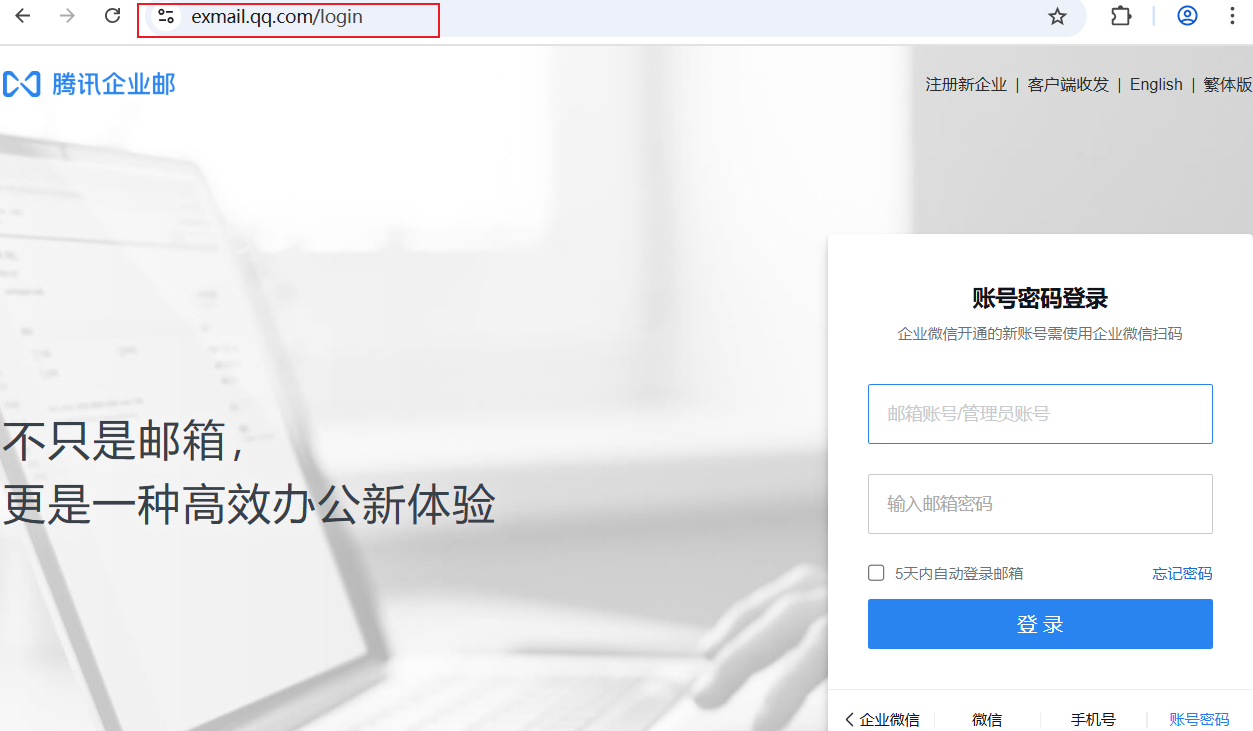Click the 注册新企业 link
Viewport: 1253px width, 731px height.
[x=965, y=84]
